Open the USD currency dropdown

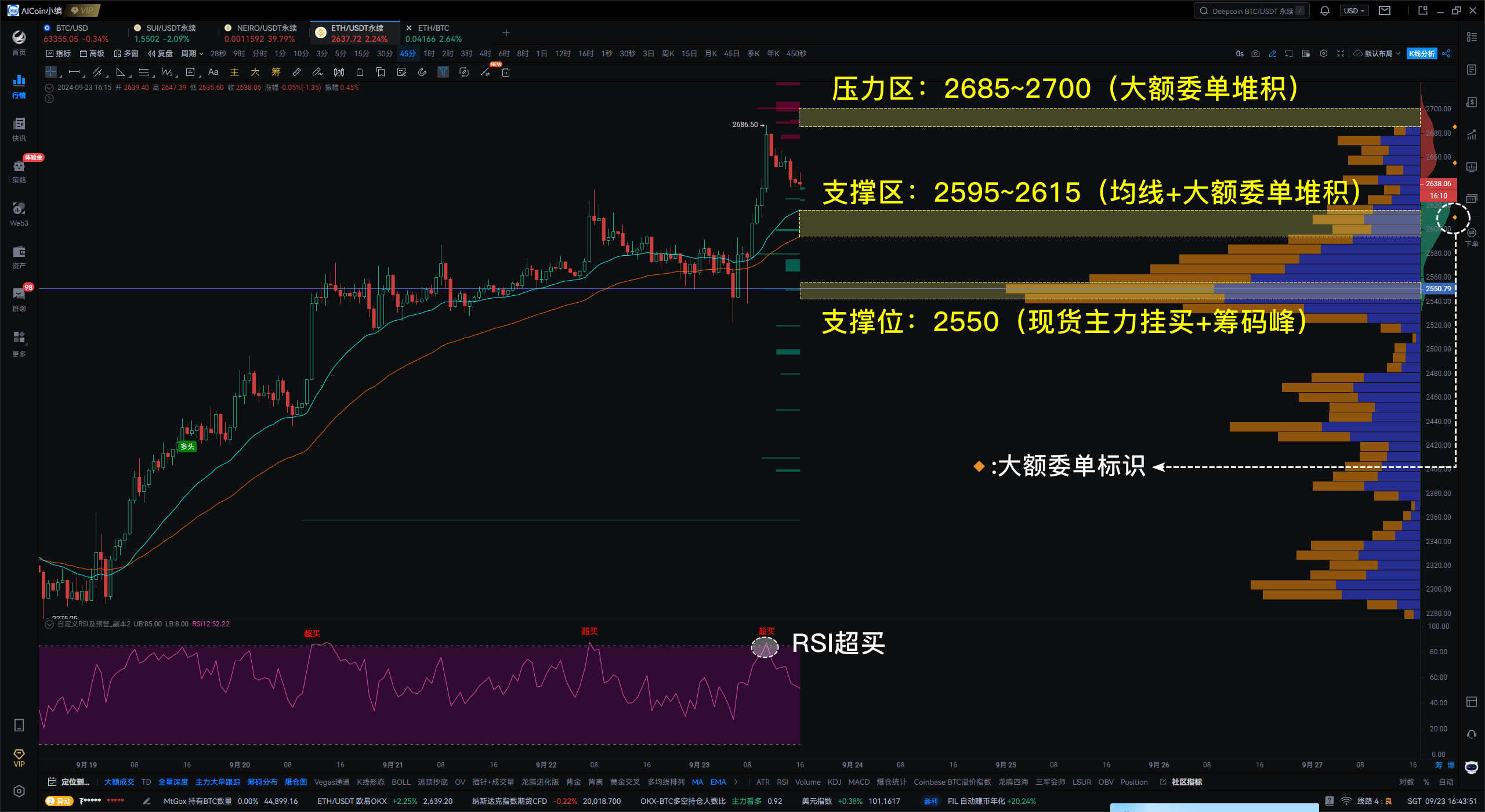(x=1354, y=10)
